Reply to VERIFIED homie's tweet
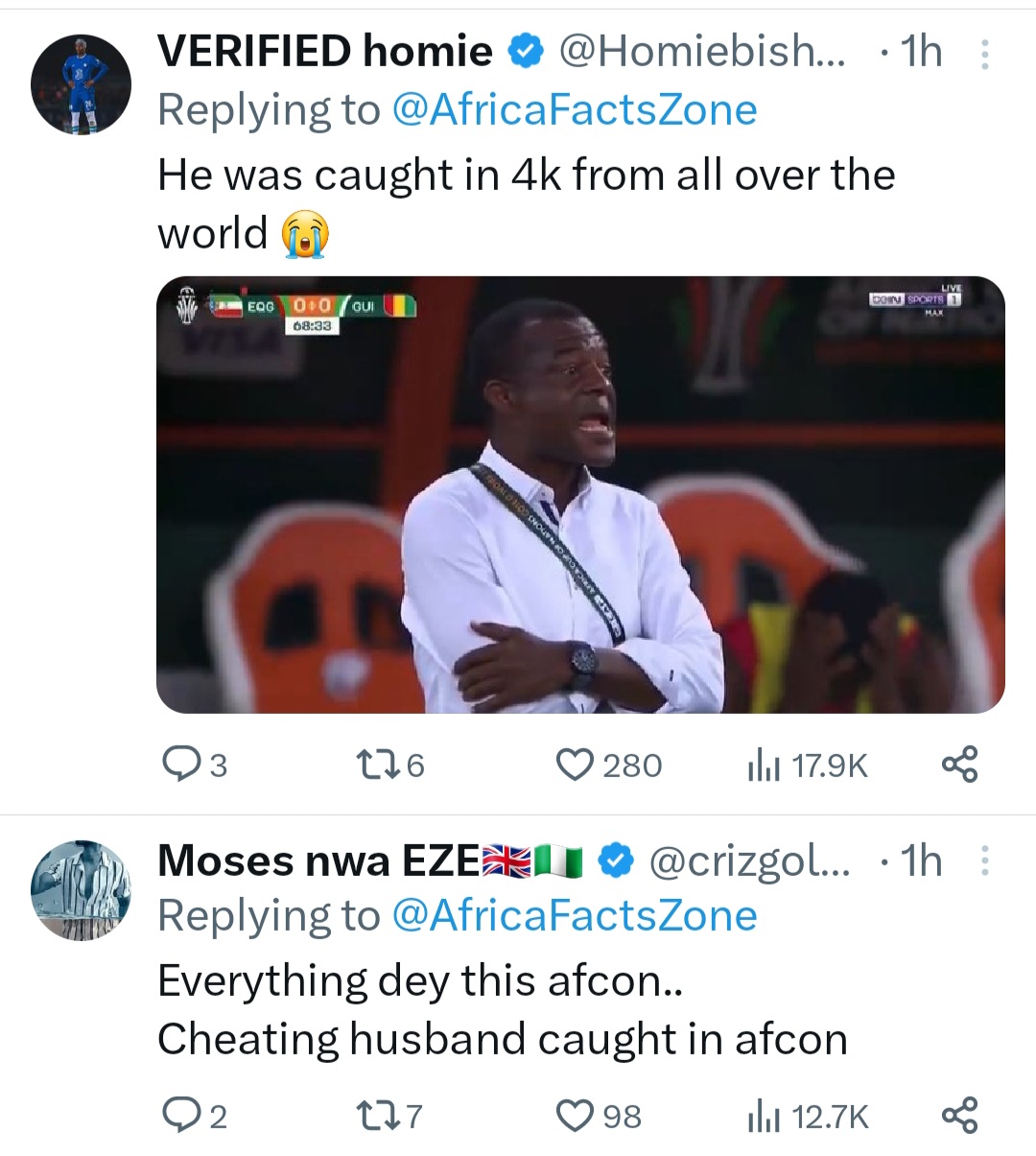 point(179,765)
